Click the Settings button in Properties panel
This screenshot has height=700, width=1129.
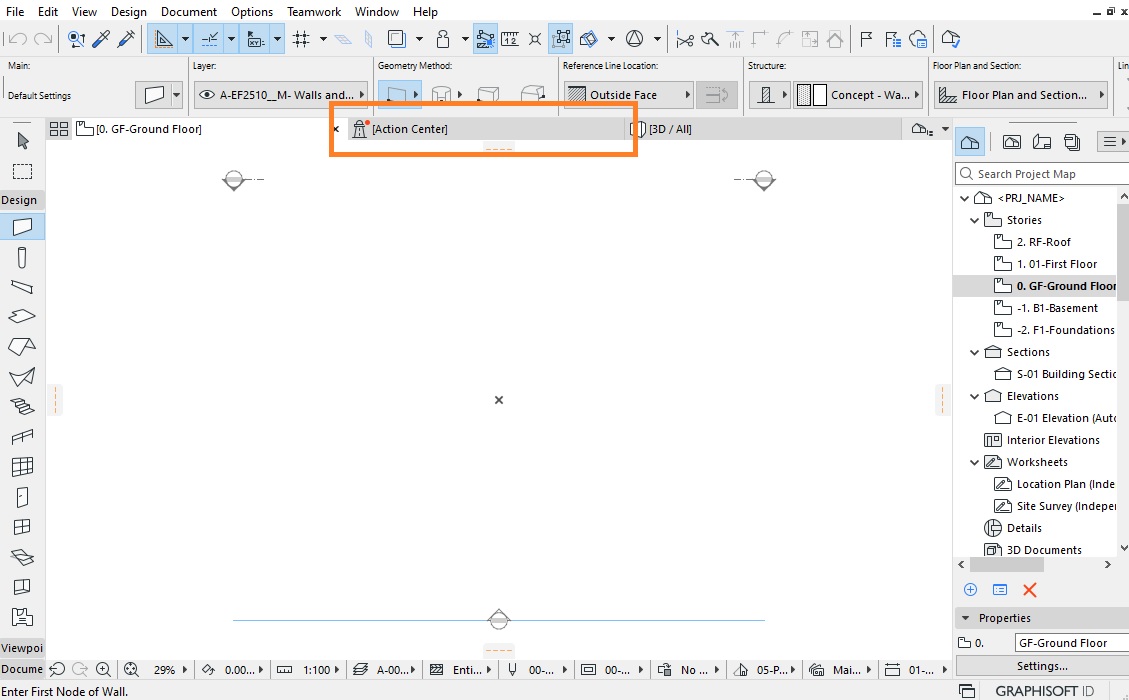[x=1043, y=666]
